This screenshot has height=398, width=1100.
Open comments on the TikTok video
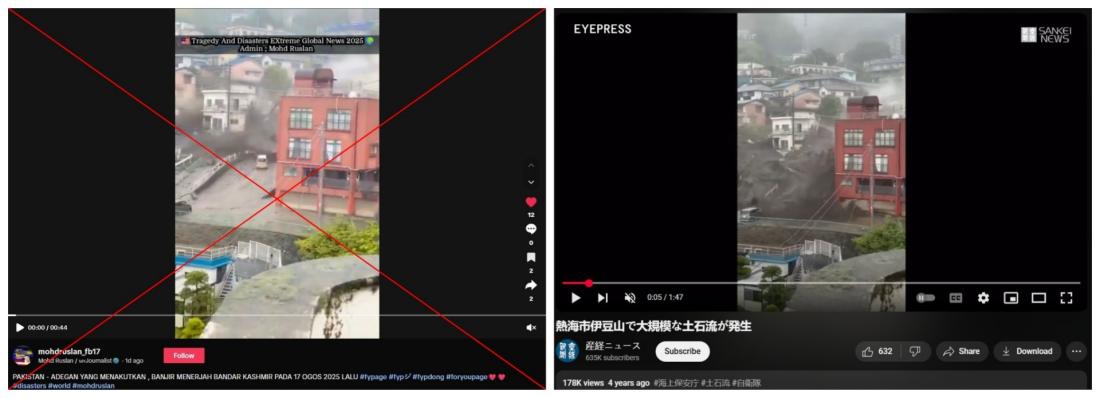coord(531,230)
